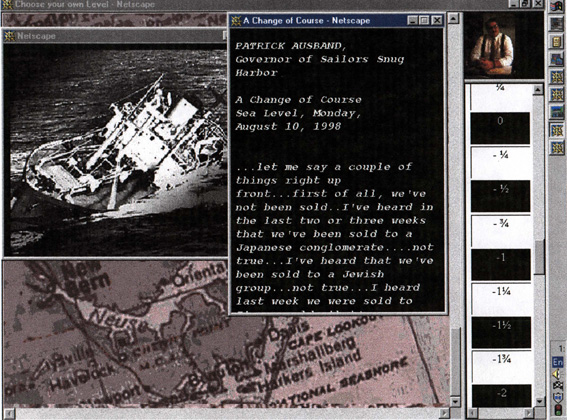Minimize the 'A Change of Course' window
Image resolution: width=567 pixels, height=420 pixels.
[x=413, y=21]
